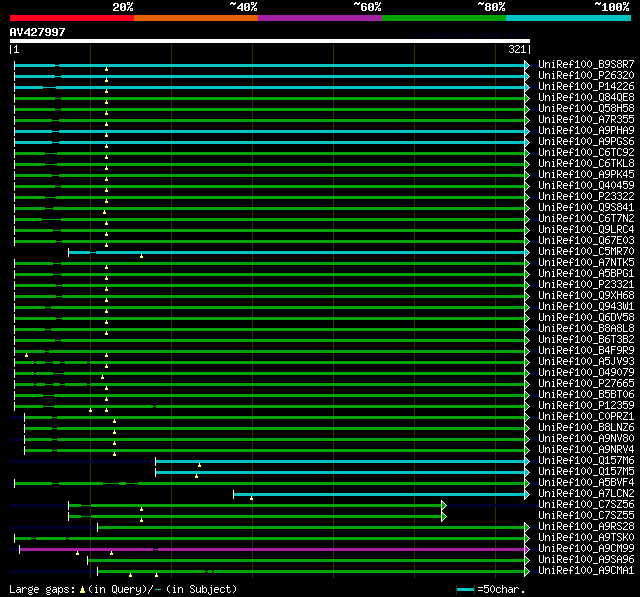Viewport: 640px width, 597px height.
Task: Click the yellow gap marker on A7LCN2 row
Action: coord(251,498)
